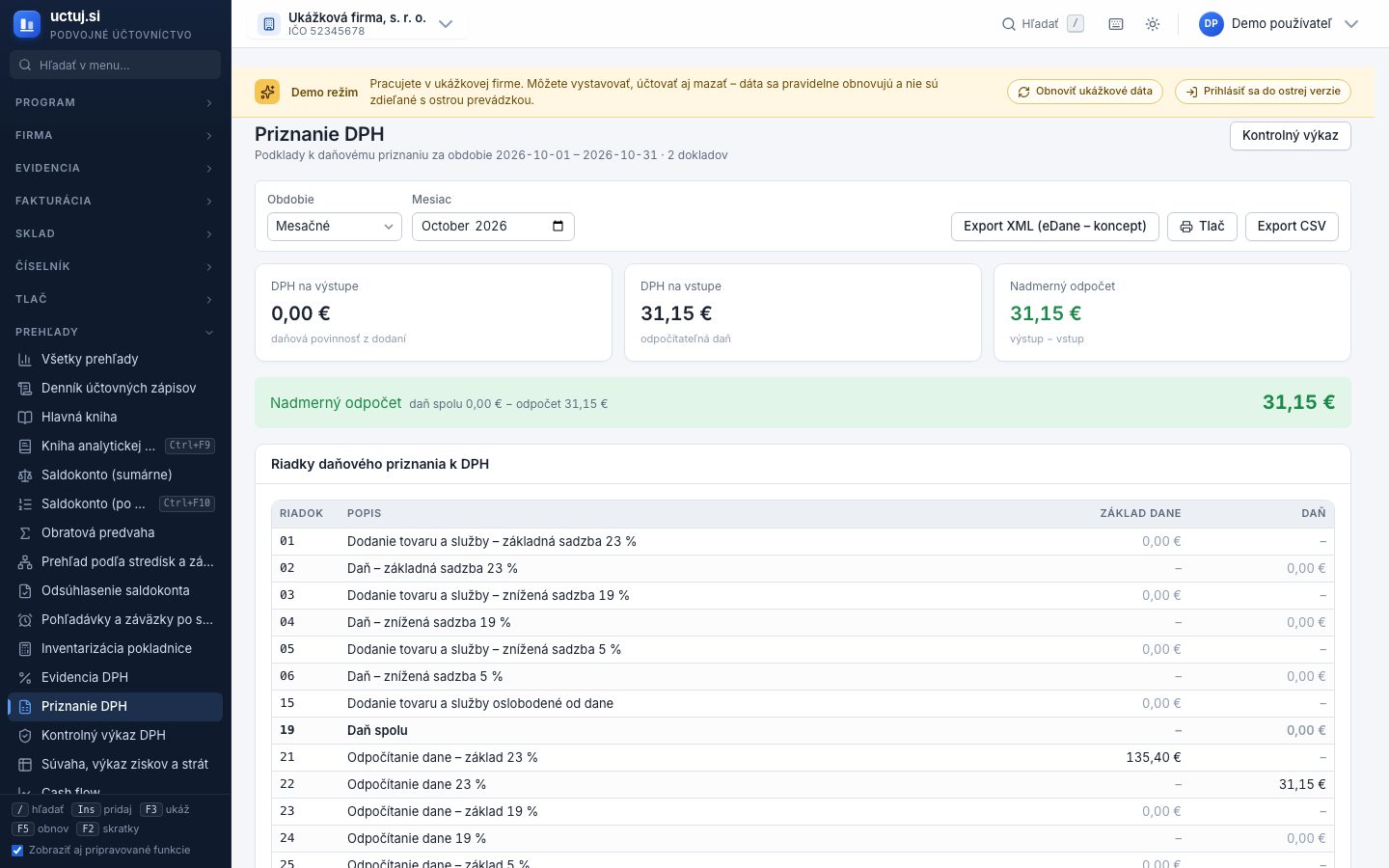Toggle the light/dark theme sun icon
1389x868 pixels.
point(1153,24)
